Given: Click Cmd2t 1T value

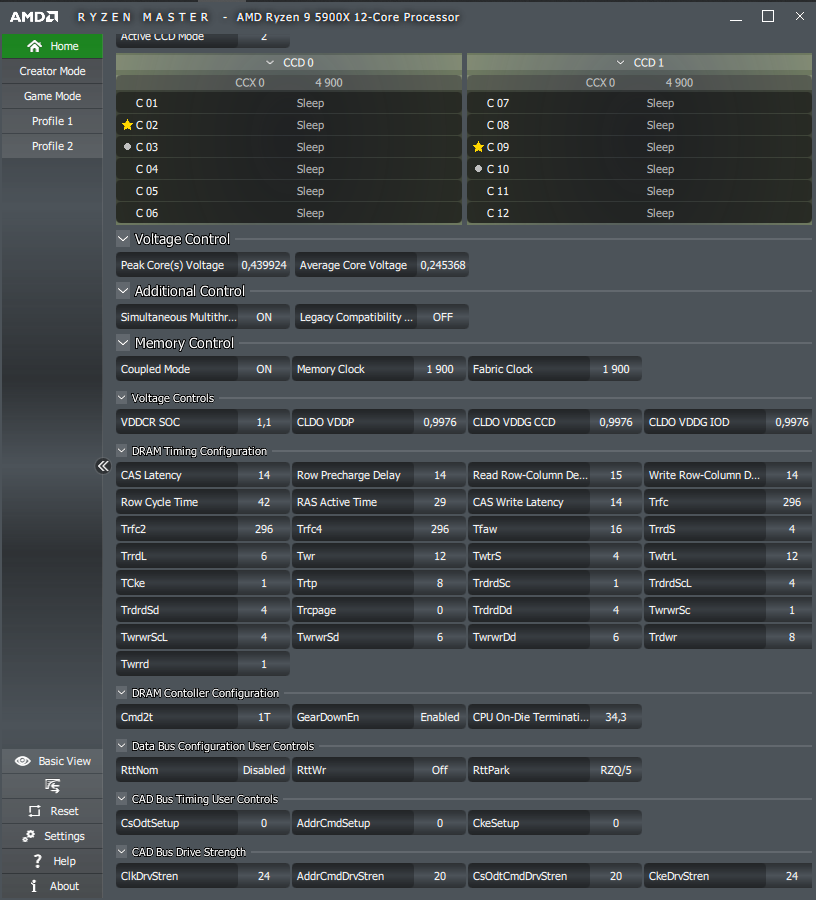Looking at the screenshot, I should point(264,717).
